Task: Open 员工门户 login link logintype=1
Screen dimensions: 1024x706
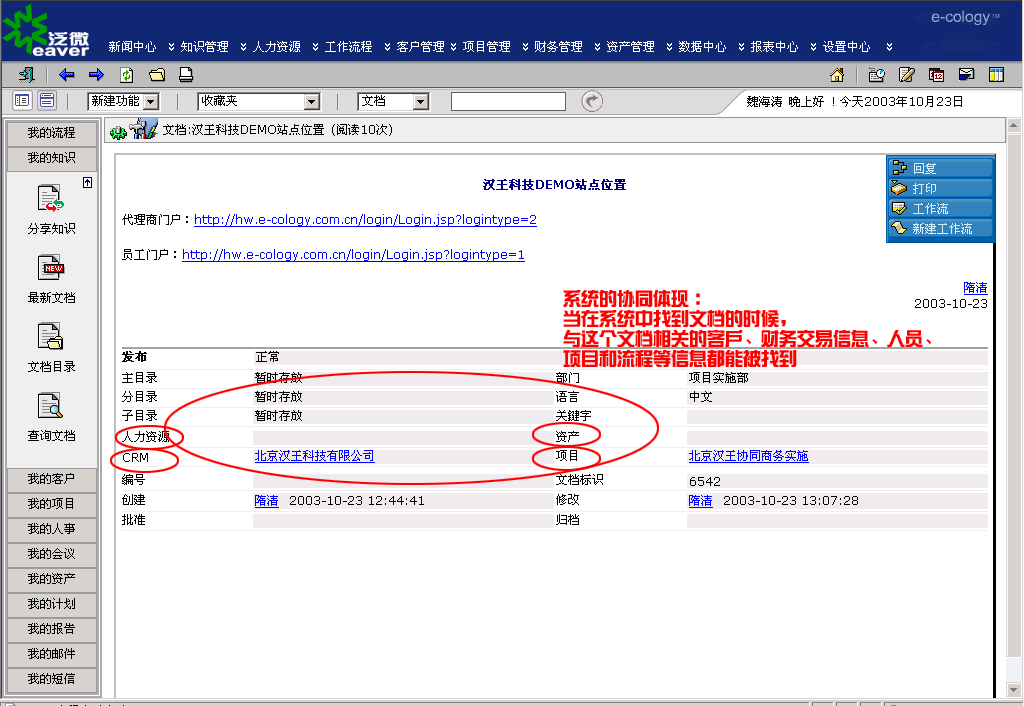Action: pos(353,255)
